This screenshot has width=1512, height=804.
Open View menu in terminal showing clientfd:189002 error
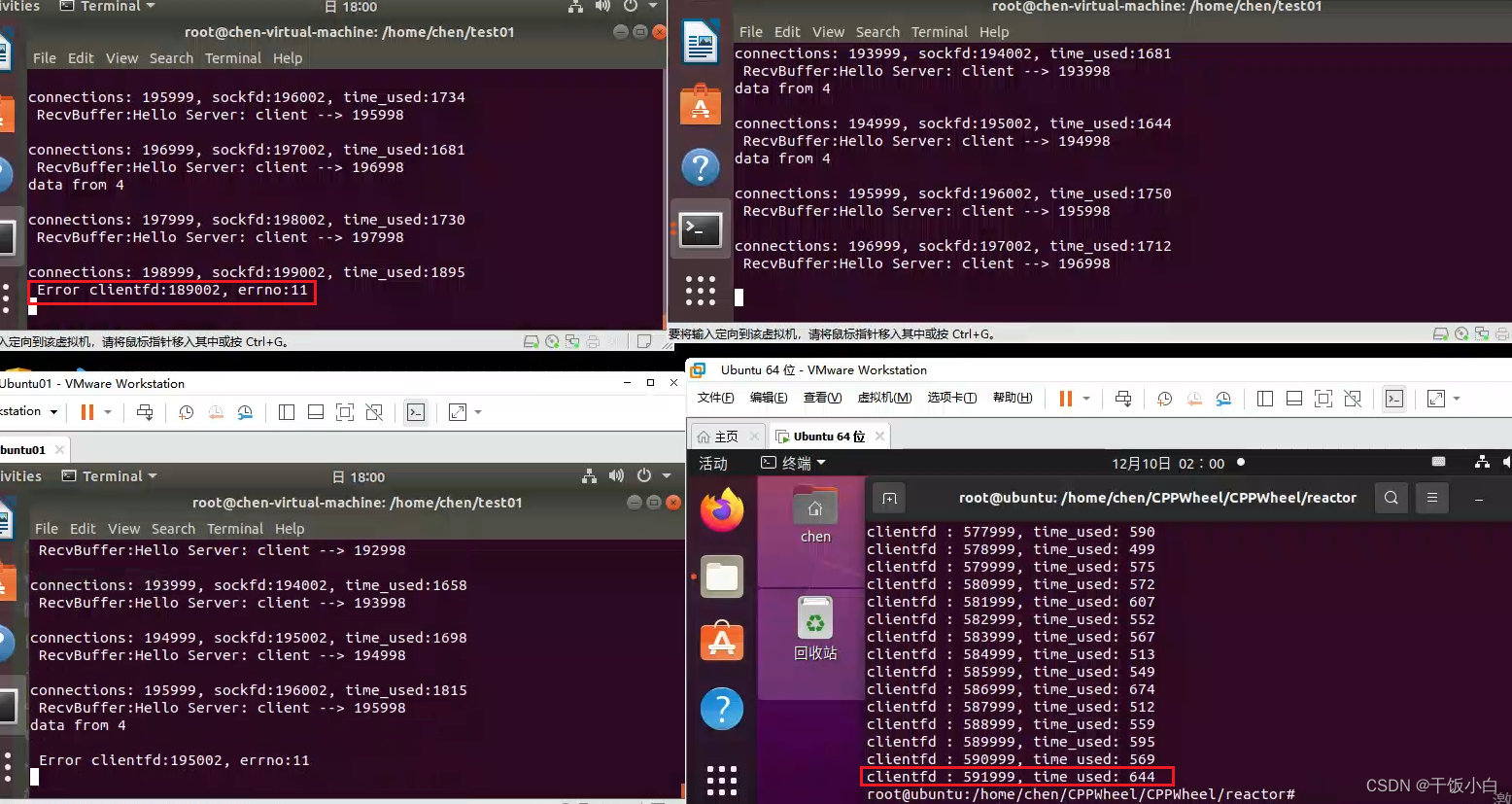121,58
